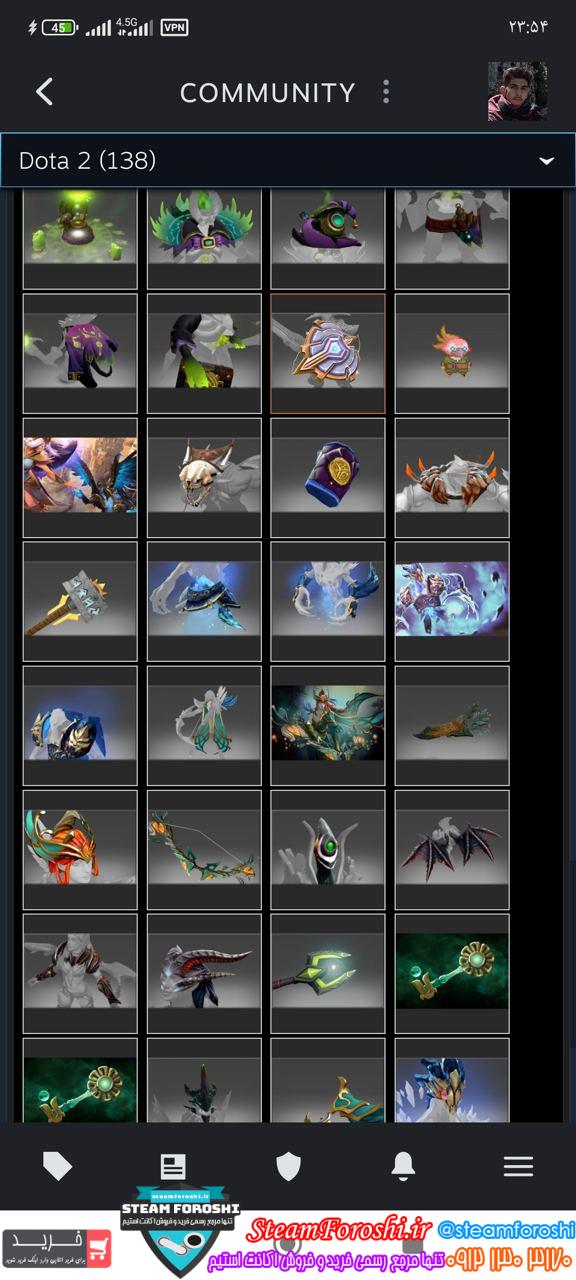Select the highlighted round shield item
The height and width of the screenshot is (1280, 576).
(328, 353)
